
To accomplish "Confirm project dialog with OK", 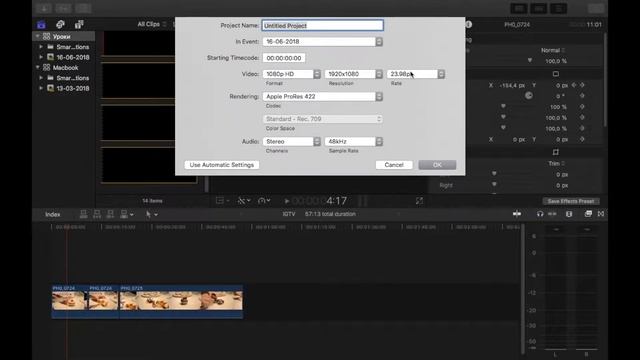I will click(437, 165).
